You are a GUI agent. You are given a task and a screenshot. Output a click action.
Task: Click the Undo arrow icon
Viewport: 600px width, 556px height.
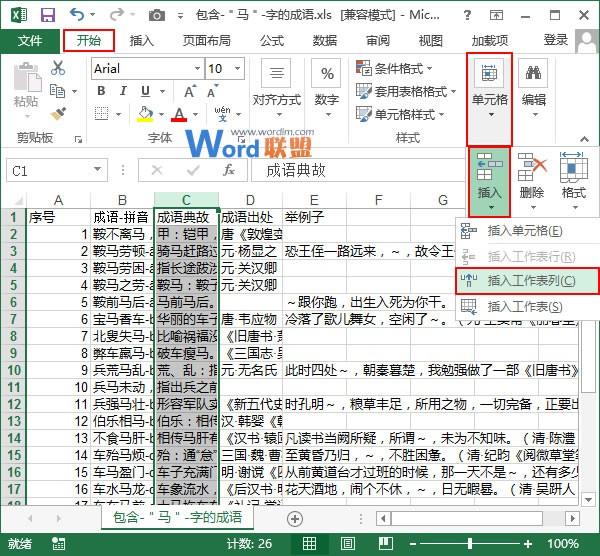point(77,15)
